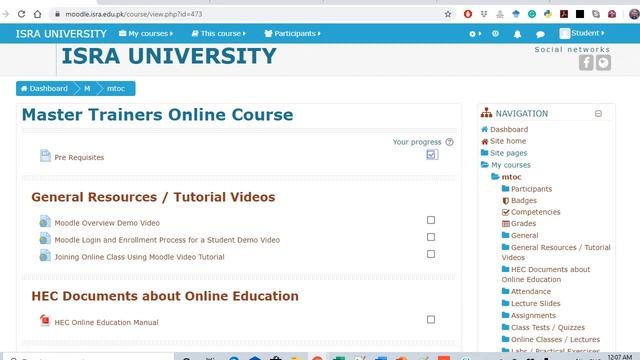Open the messages chat bubble
The image size is (640, 360).
(540, 34)
